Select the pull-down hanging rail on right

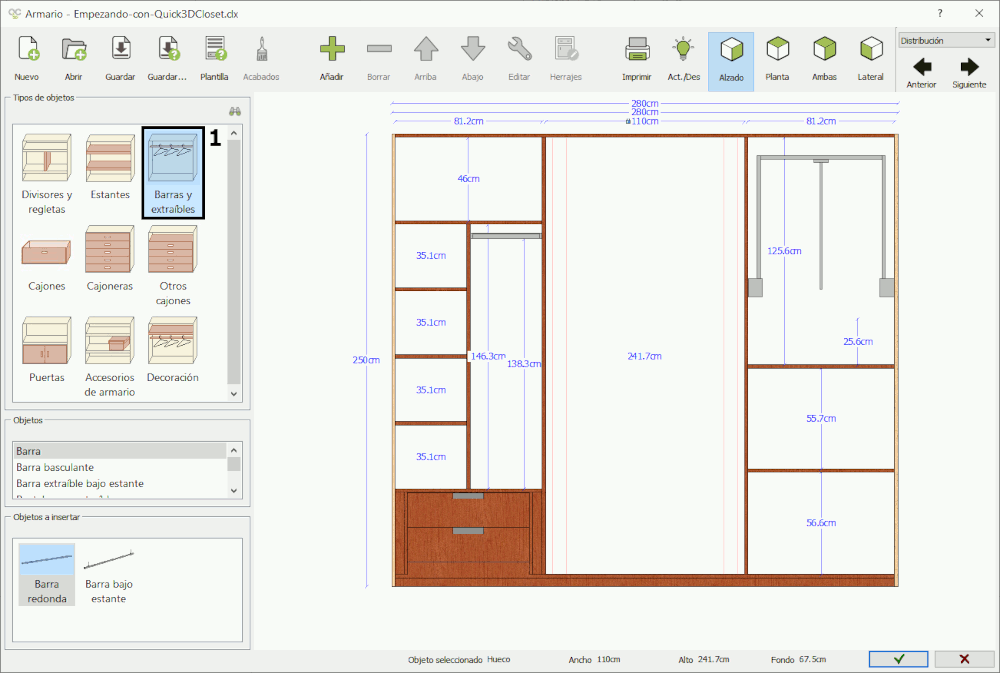pos(821,225)
